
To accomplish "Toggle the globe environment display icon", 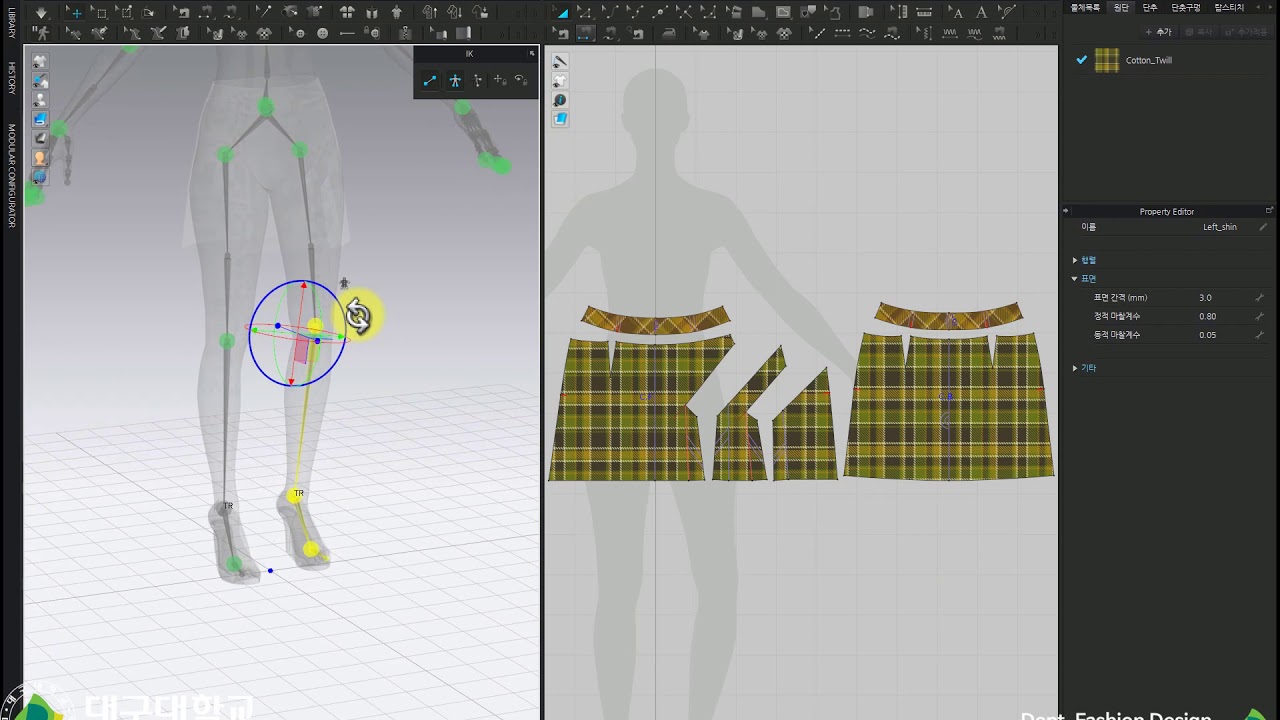I will coord(40,177).
